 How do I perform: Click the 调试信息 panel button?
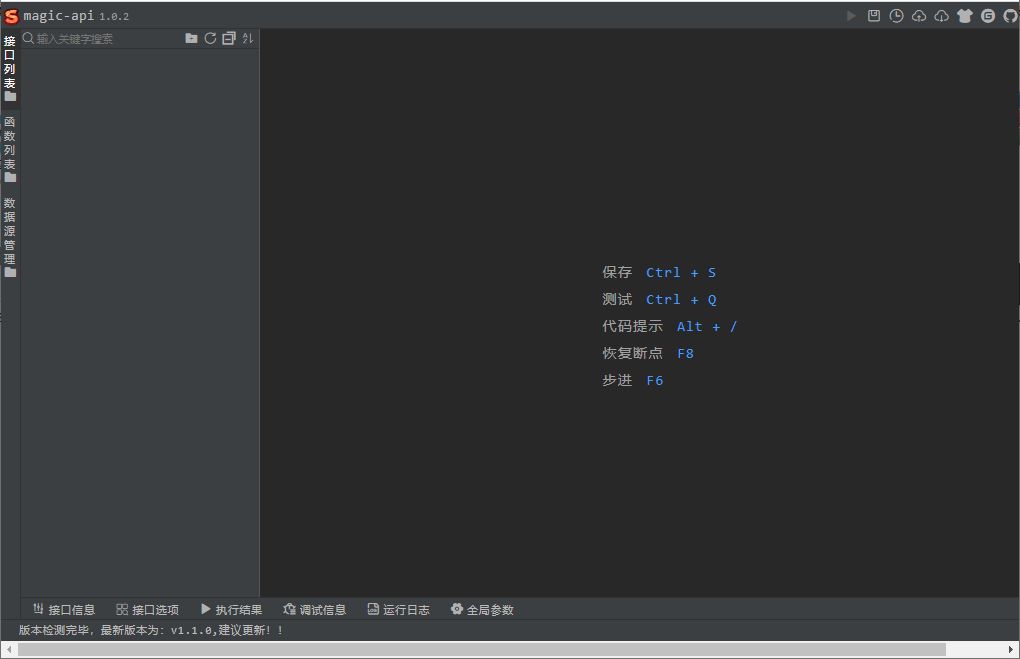click(x=314, y=609)
